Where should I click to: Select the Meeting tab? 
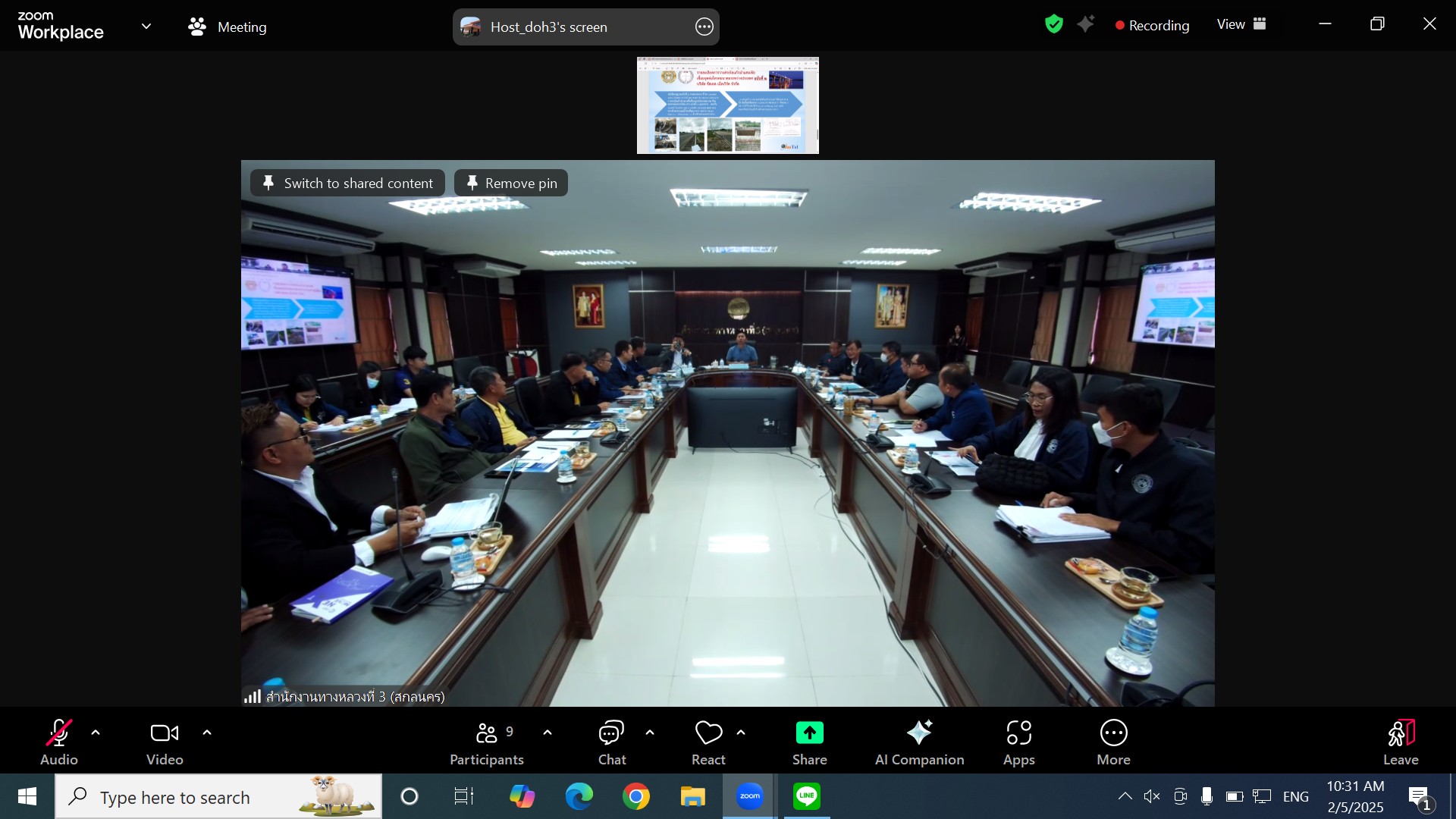pyautogui.click(x=227, y=27)
